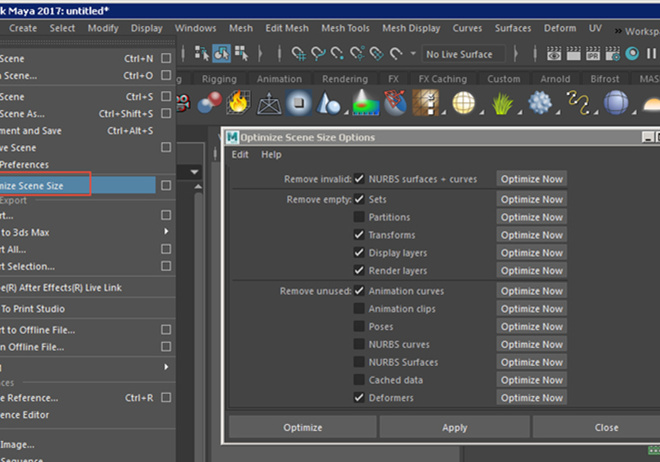This screenshot has height=462, width=660.
Task: Disable the Deformers checkbox
Action: coord(359,398)
